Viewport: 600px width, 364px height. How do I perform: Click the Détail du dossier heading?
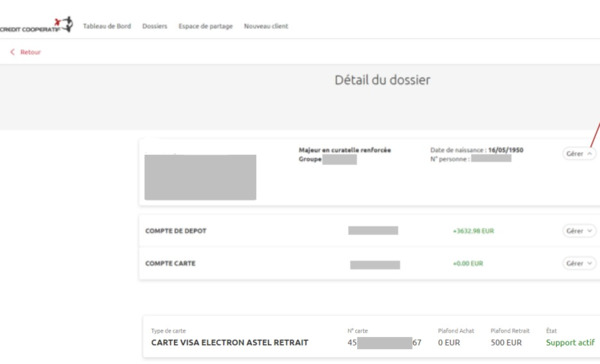382,80
